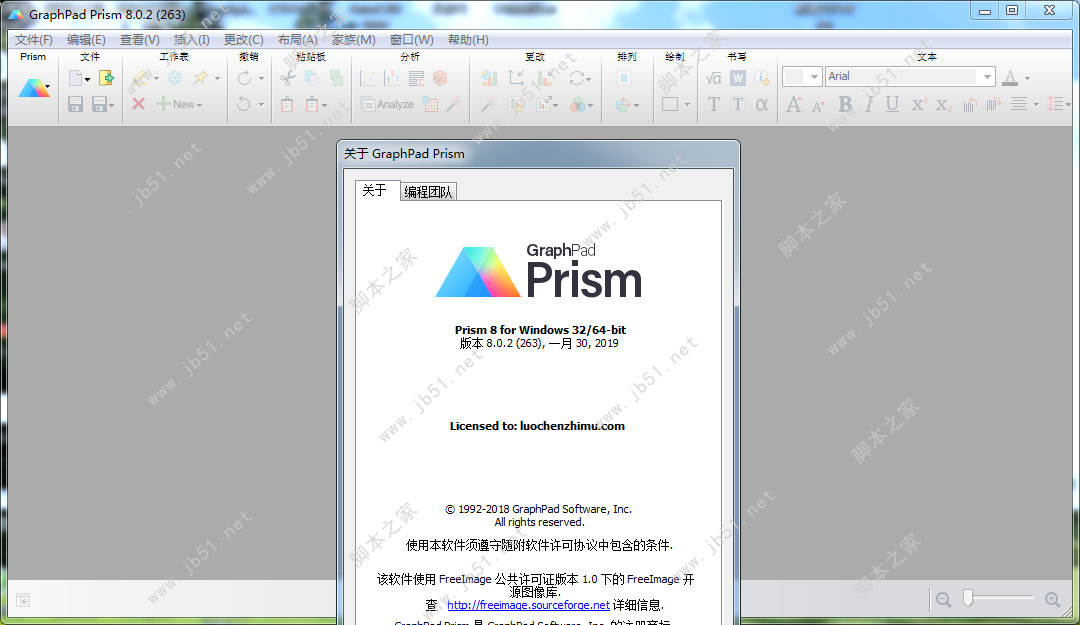Click the Analyze button
Screen dimensions: 1080x625
pyautogui.click(x=387, y=104)
